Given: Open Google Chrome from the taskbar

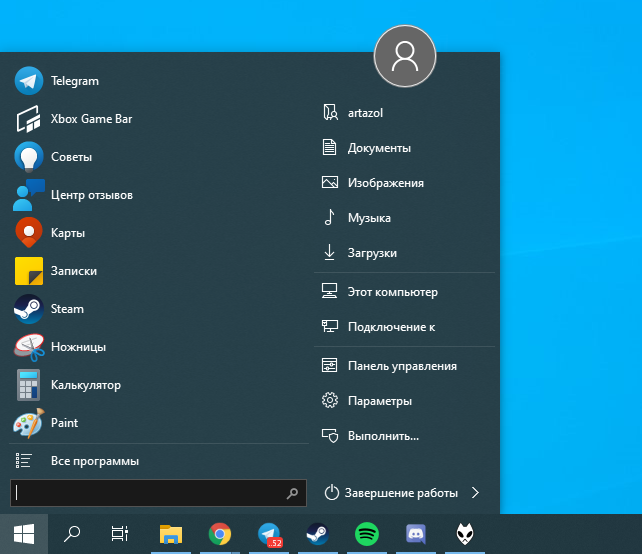Looking at the screenshot, I should click(220, 534).
